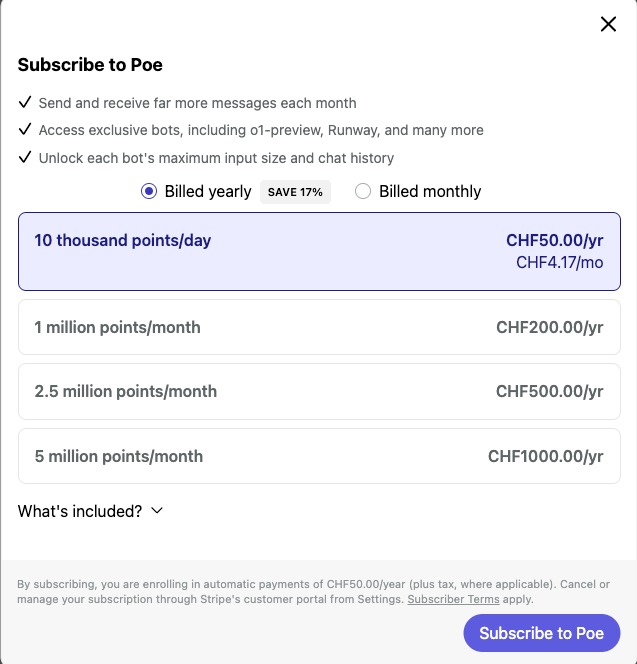Click checkmark next to "Access exclusive bots"

pos(25,130)
